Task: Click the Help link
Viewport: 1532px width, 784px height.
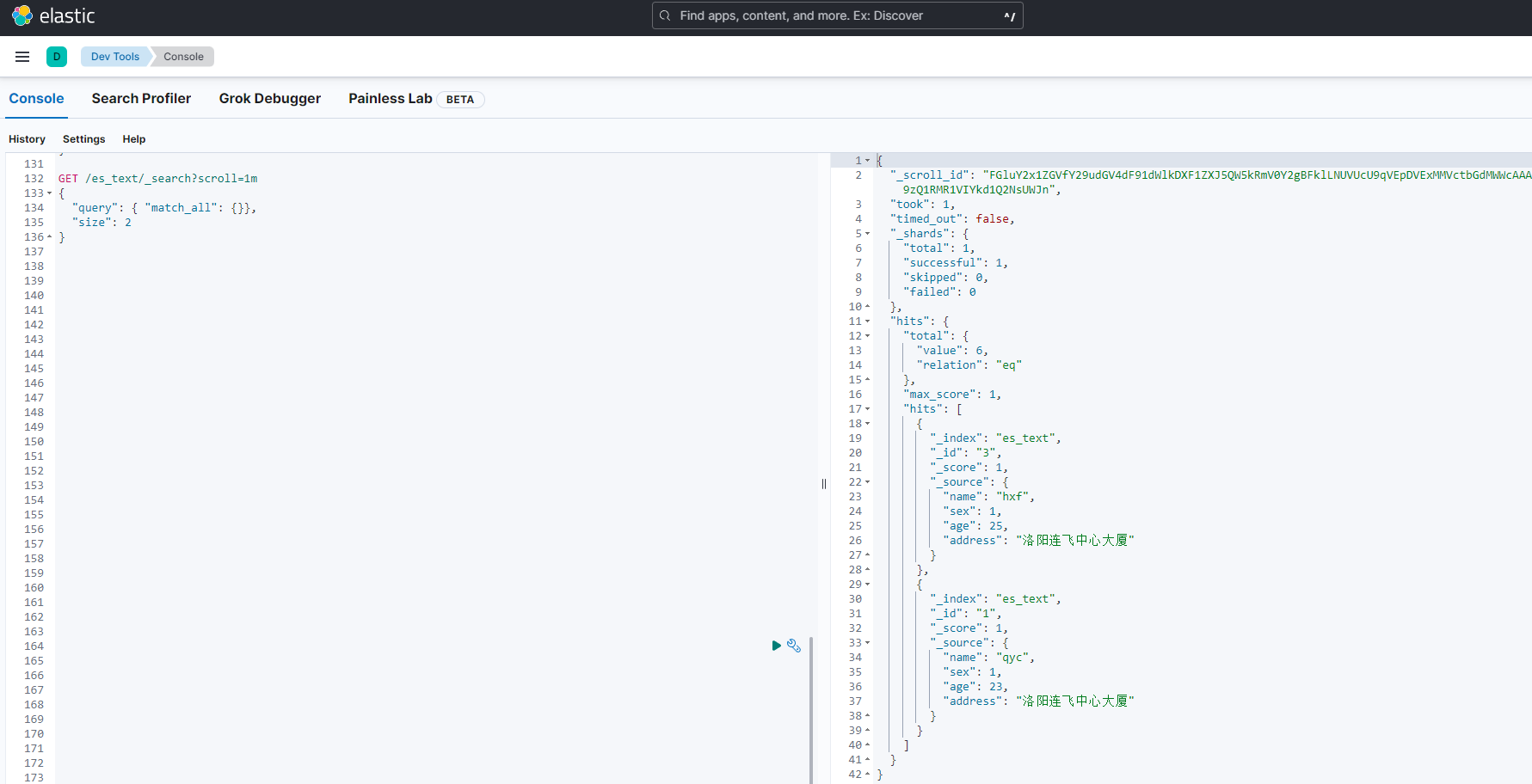Action: pos(133,139)
